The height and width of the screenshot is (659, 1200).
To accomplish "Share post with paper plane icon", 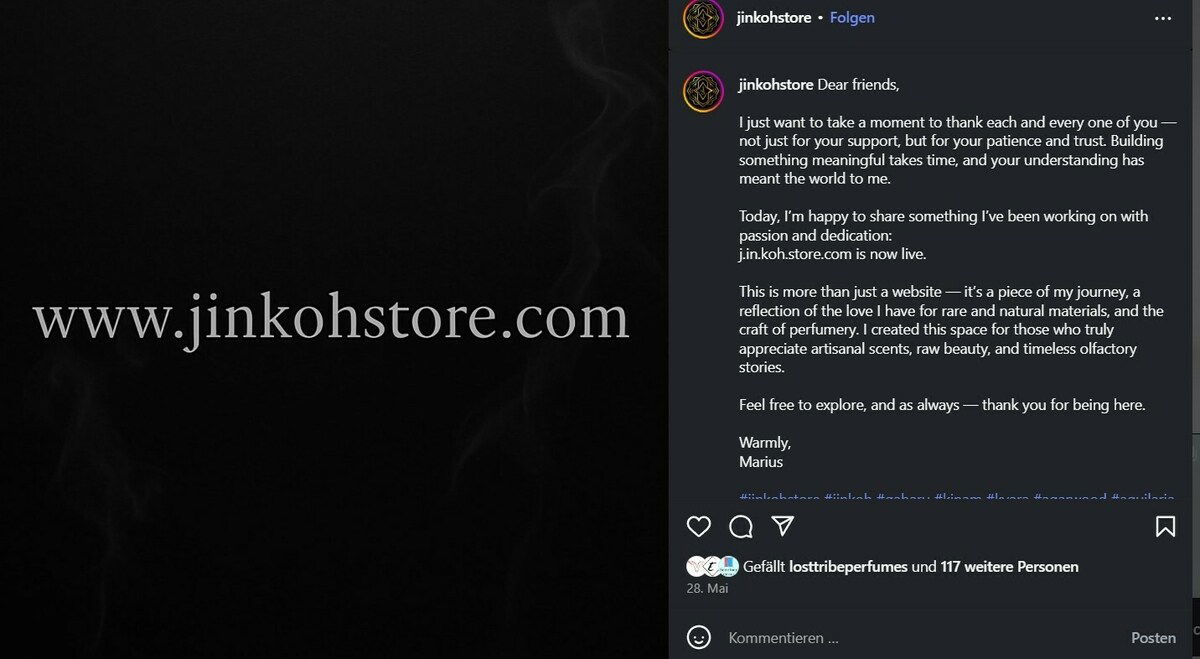I will (x=783, y=526).
